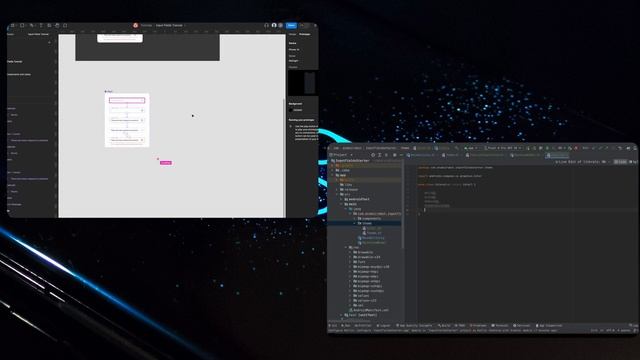Switch to the Prototype tab in Figma
The image size is (640, 360).
click(304, 34)
